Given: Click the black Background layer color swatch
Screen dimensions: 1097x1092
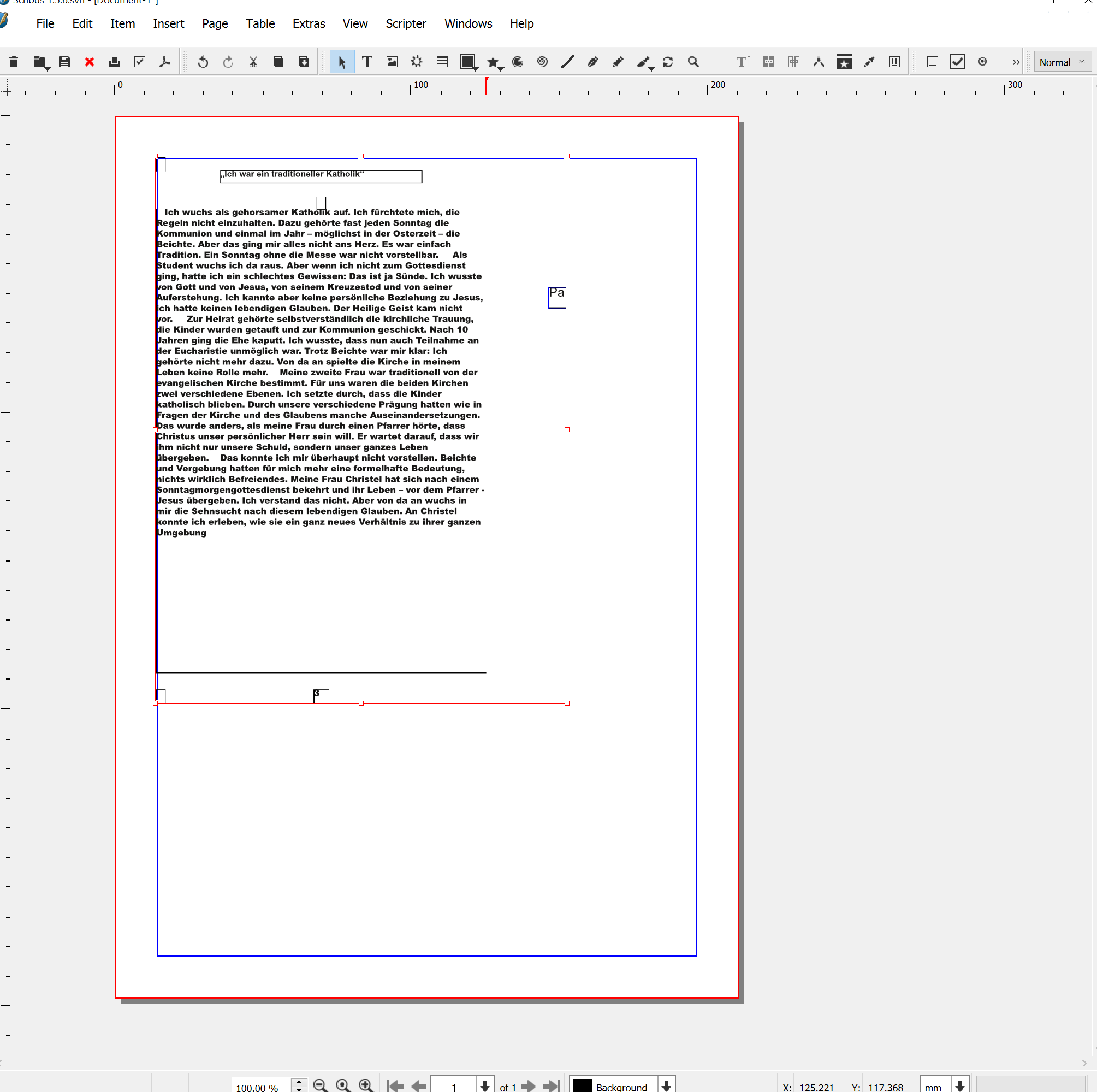Looking at the screenshot, I should [583, 1086].
